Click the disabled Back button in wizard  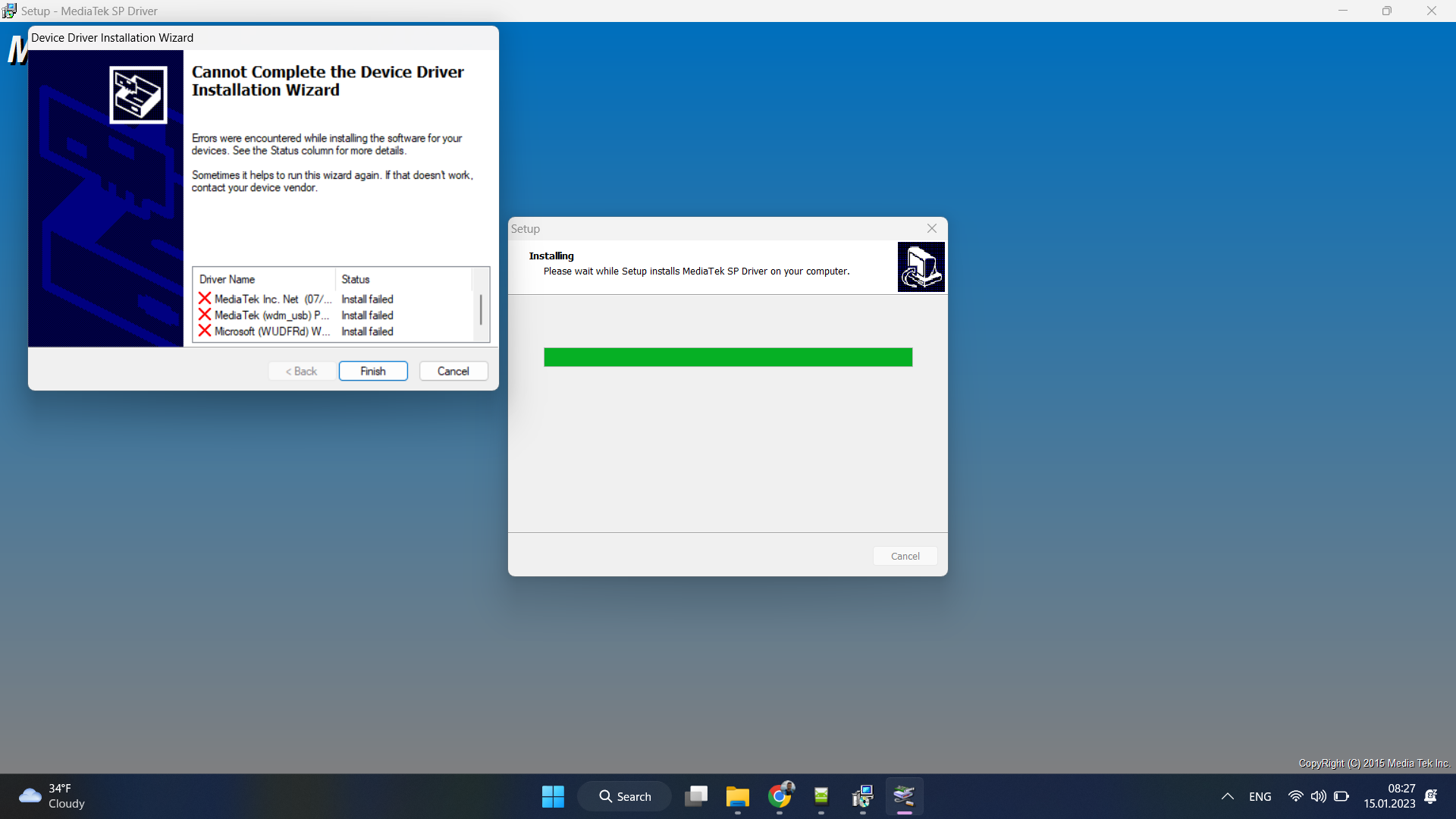point(301,371)
